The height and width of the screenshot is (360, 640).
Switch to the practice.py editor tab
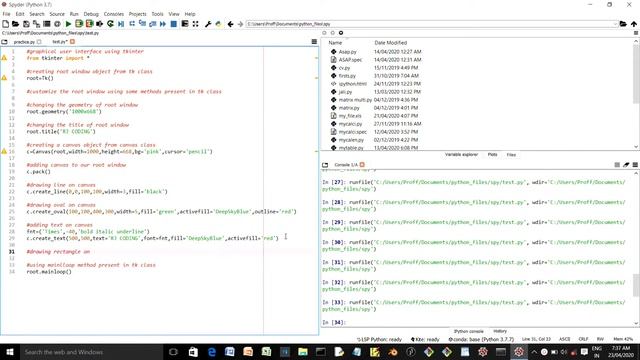[24, 42]
